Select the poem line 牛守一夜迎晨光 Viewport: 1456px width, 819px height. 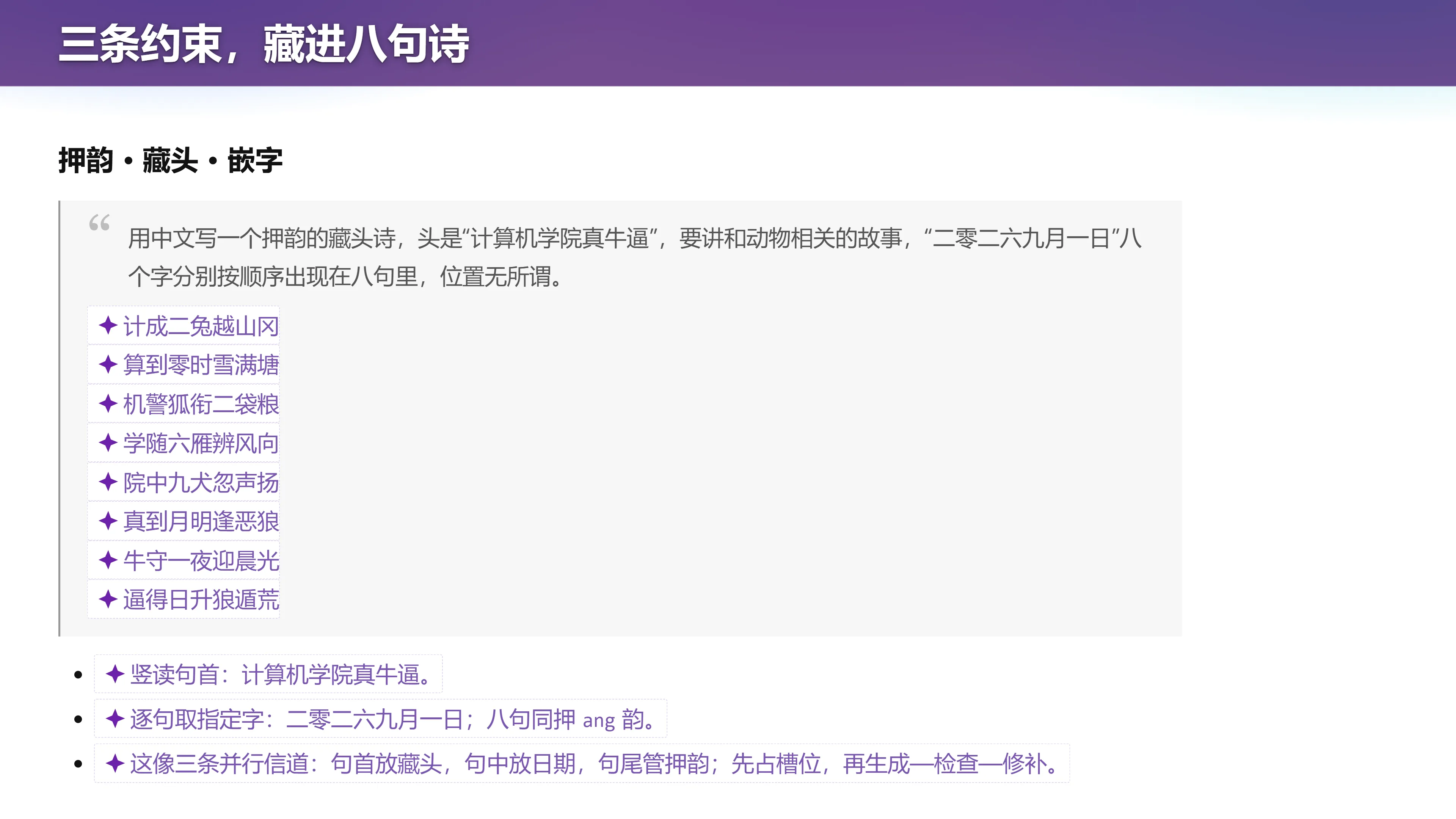(x=201, y=561)
